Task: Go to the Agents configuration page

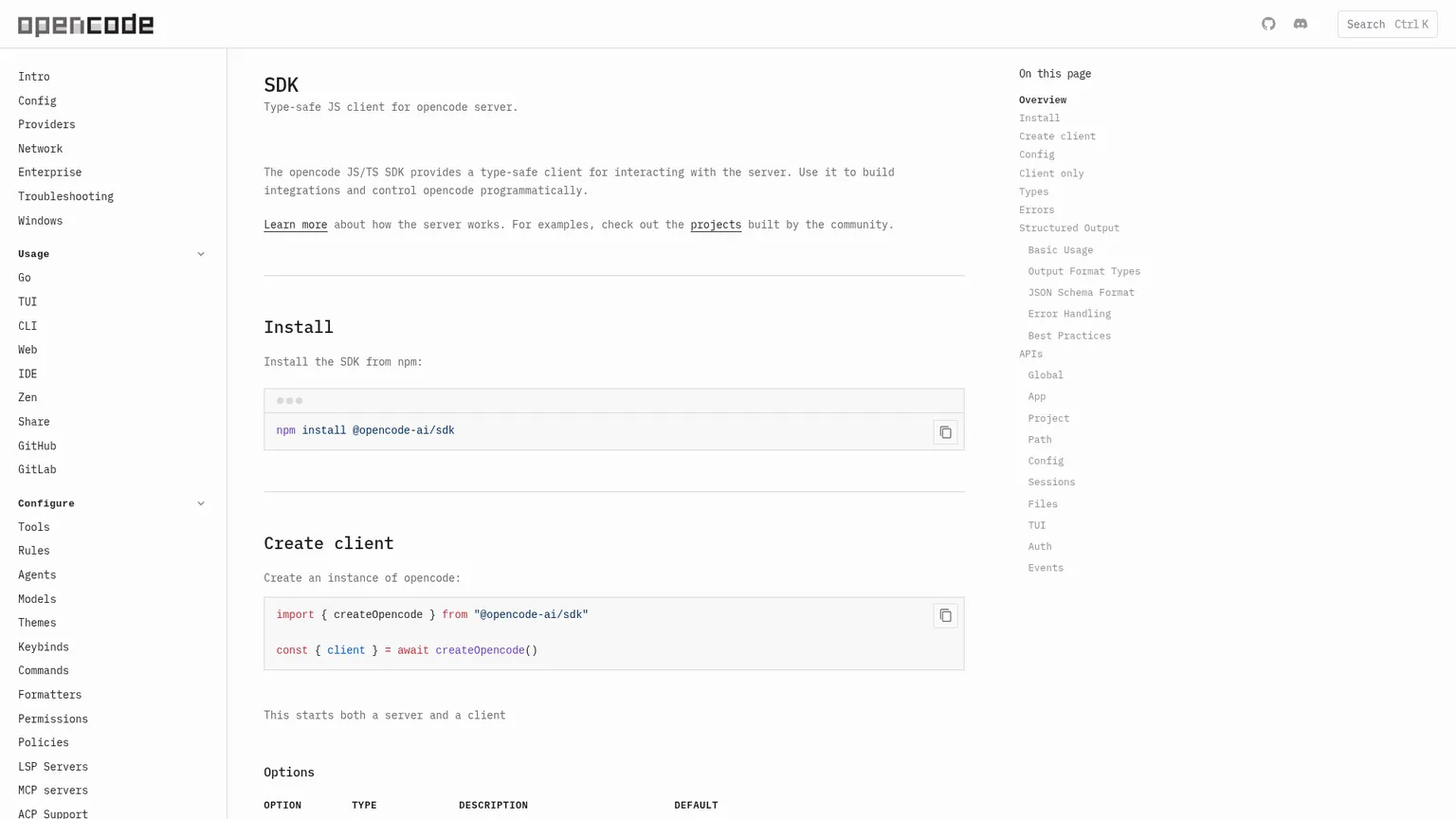Action: [37, 574]
